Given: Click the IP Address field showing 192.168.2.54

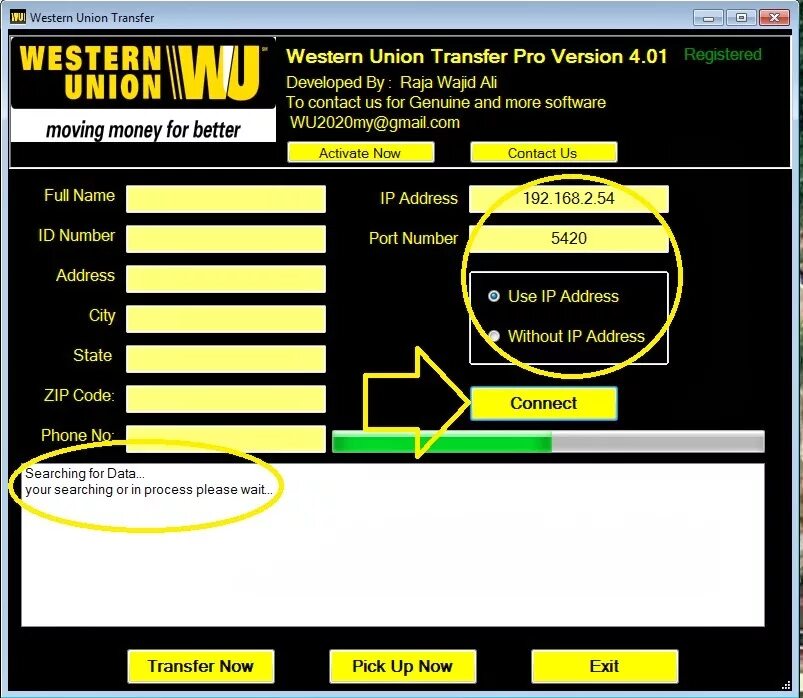Looking at the screenshot, I should (568, 199).
